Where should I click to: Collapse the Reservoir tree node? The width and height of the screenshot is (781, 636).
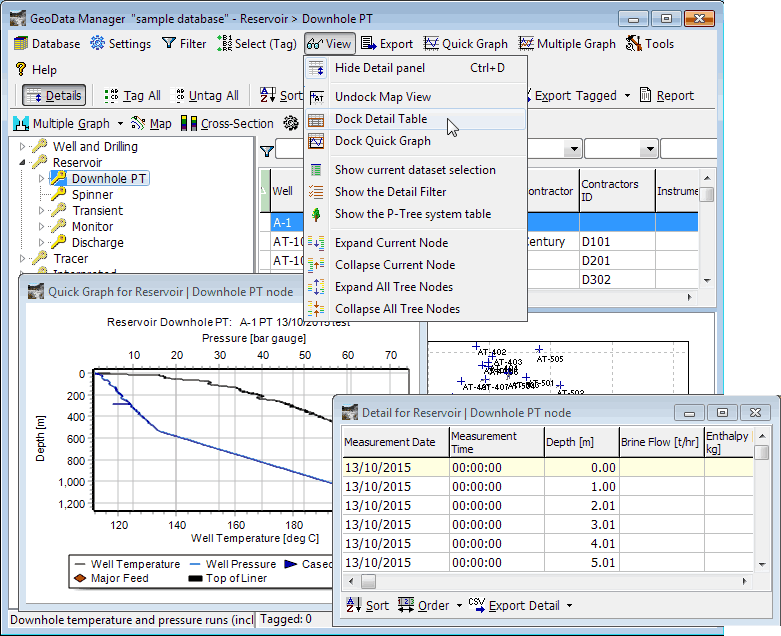pyautogui.click(x=22, y=162)
